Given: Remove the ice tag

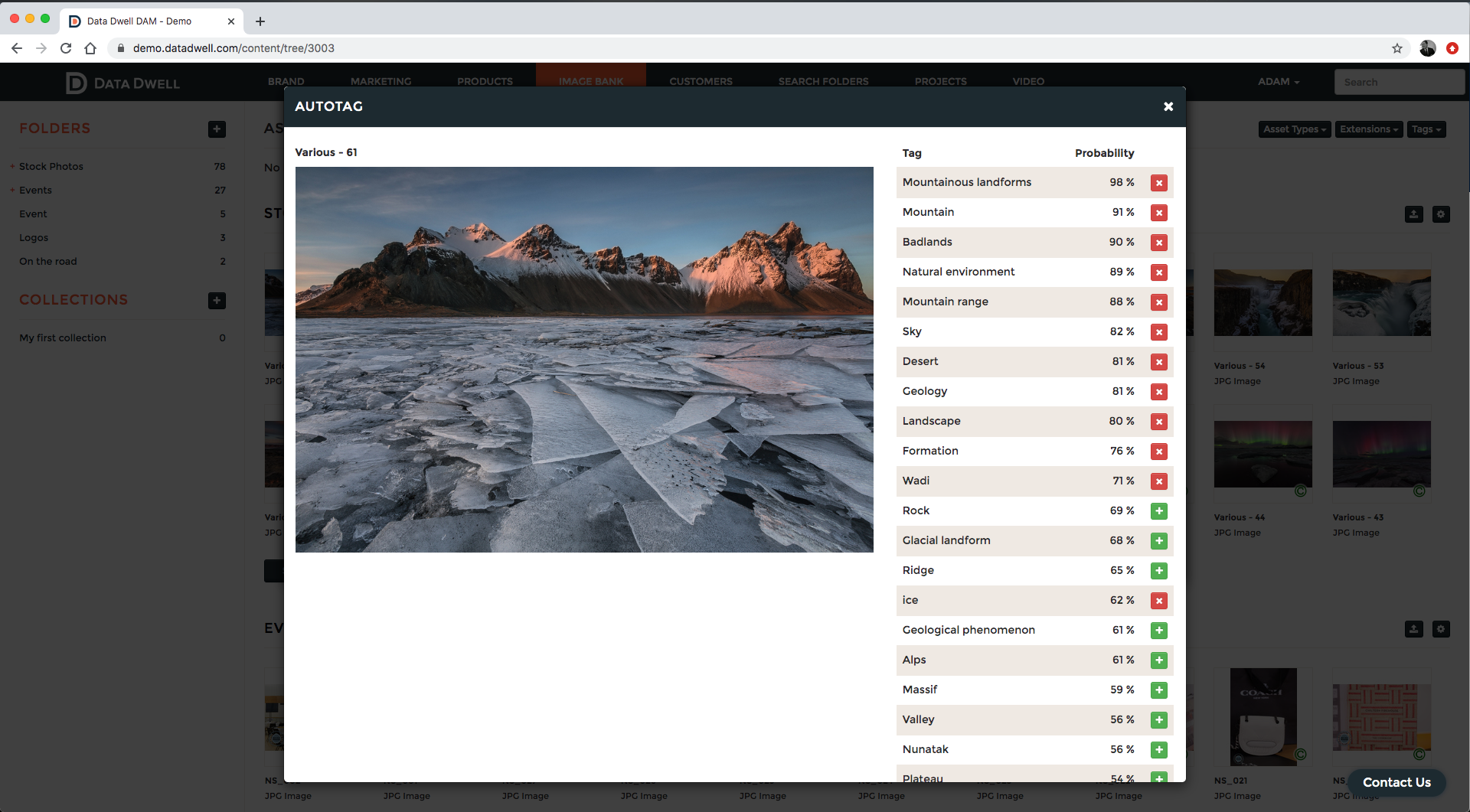Looking at the screenshot, I should point(1159,601).
